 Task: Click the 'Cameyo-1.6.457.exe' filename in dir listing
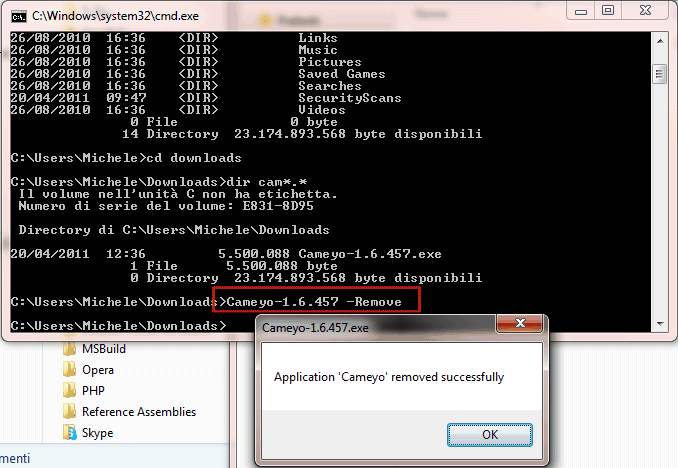pos(370,254)
